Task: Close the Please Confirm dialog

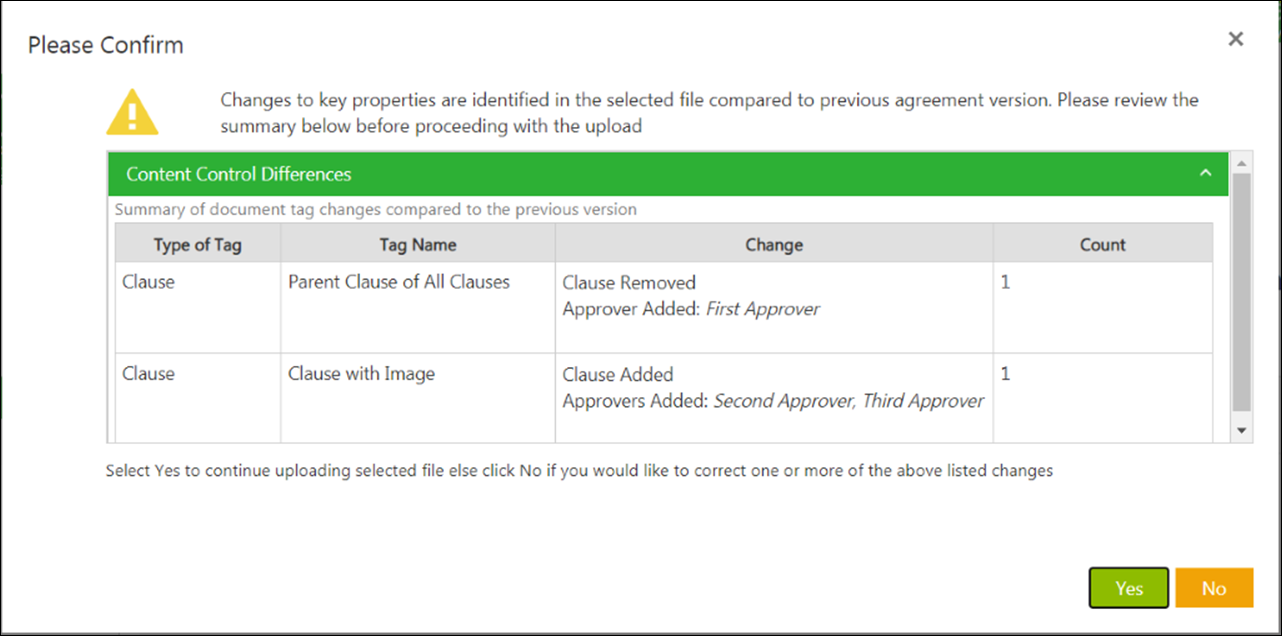Action: point(1236,39)
